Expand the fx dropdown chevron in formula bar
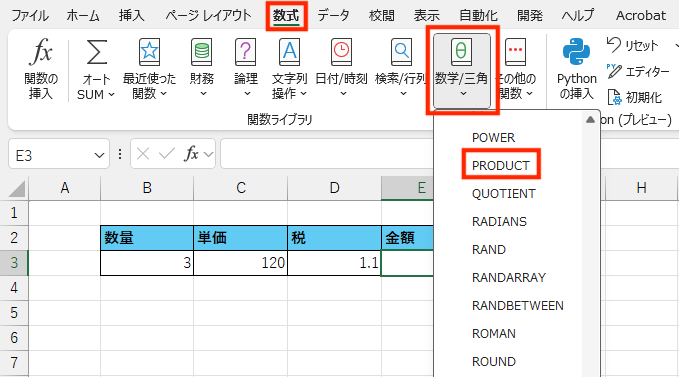Viewport: 679px width, 377px height. (208, 154)
